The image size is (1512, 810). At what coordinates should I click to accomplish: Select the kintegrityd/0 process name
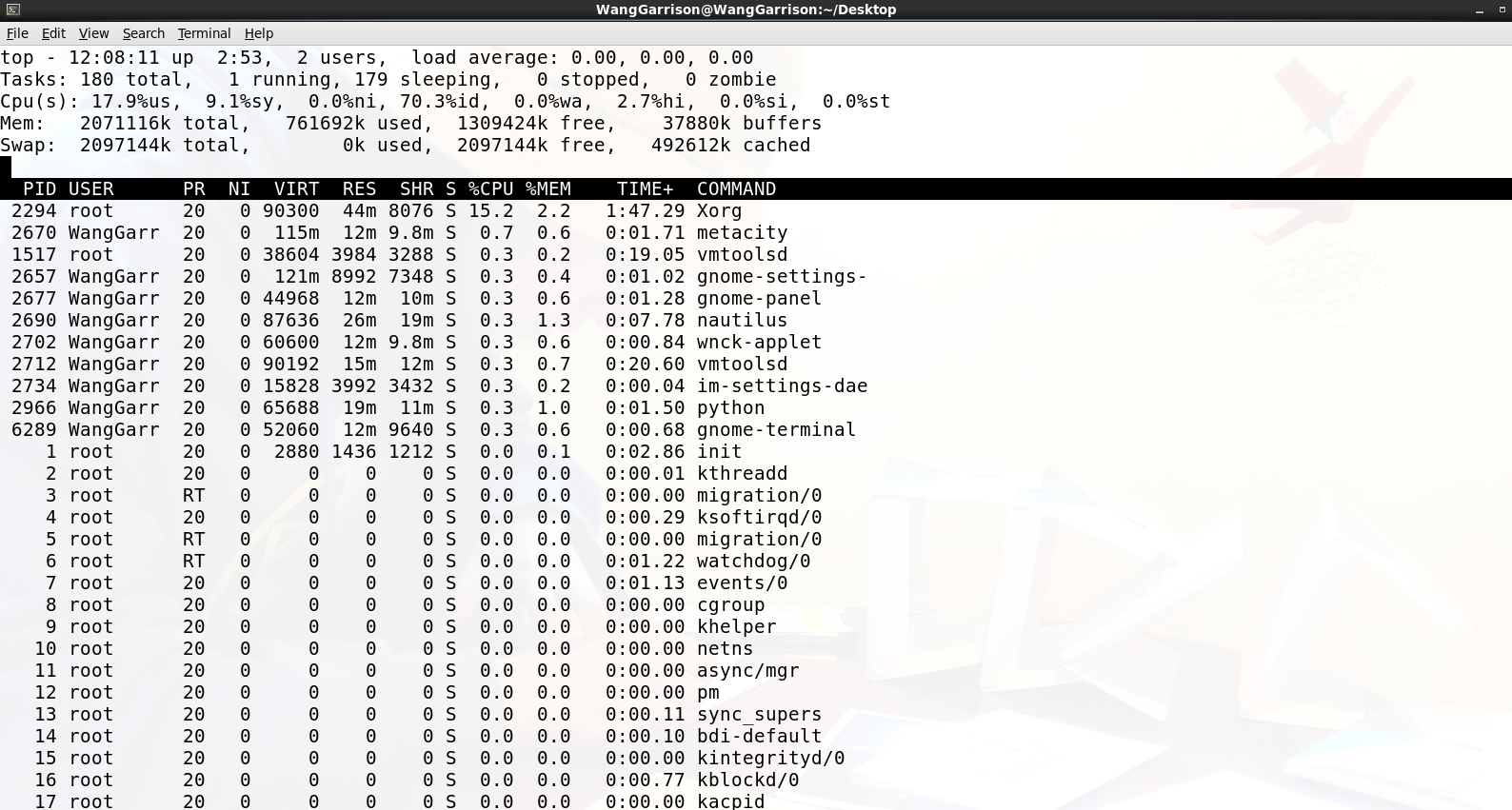(x=771, y=759)
